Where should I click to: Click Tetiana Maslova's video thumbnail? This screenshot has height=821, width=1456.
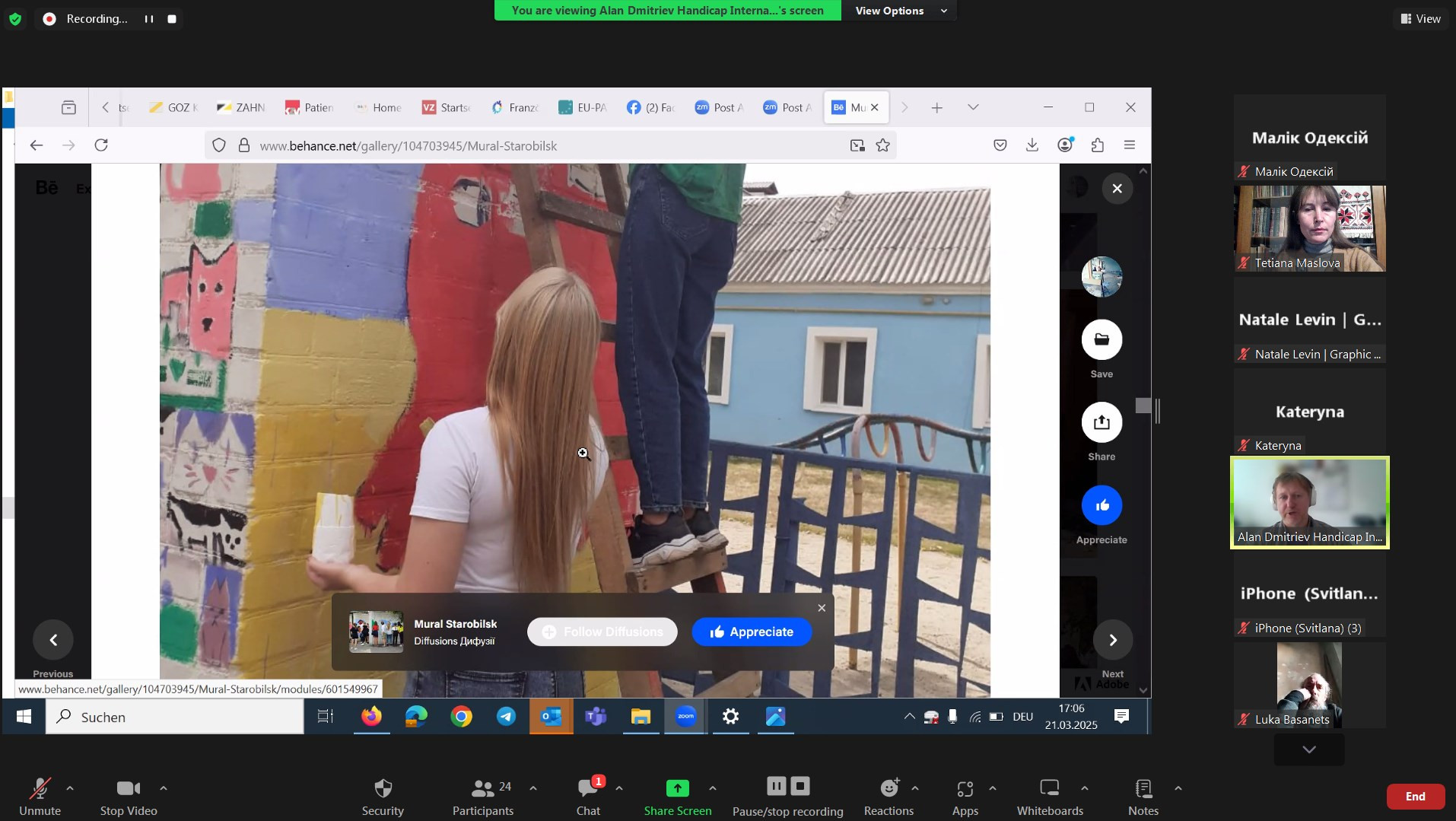point(1309,228)
